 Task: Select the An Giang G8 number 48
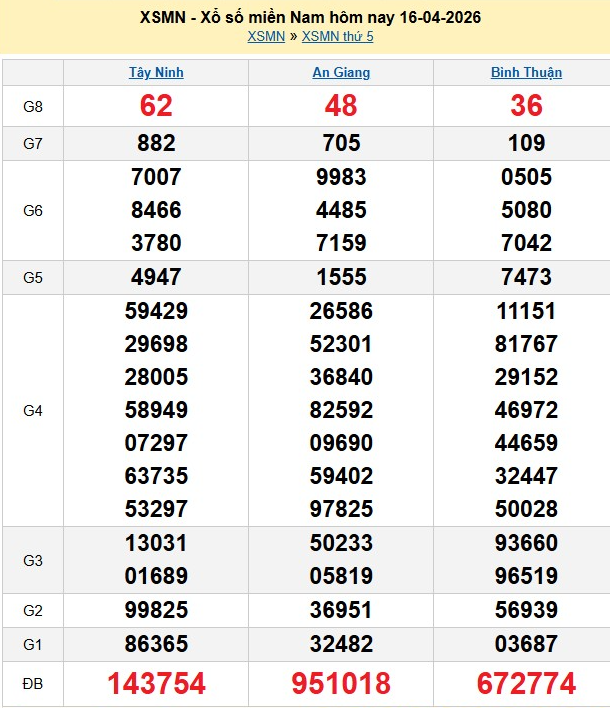(x=341, y=105)
